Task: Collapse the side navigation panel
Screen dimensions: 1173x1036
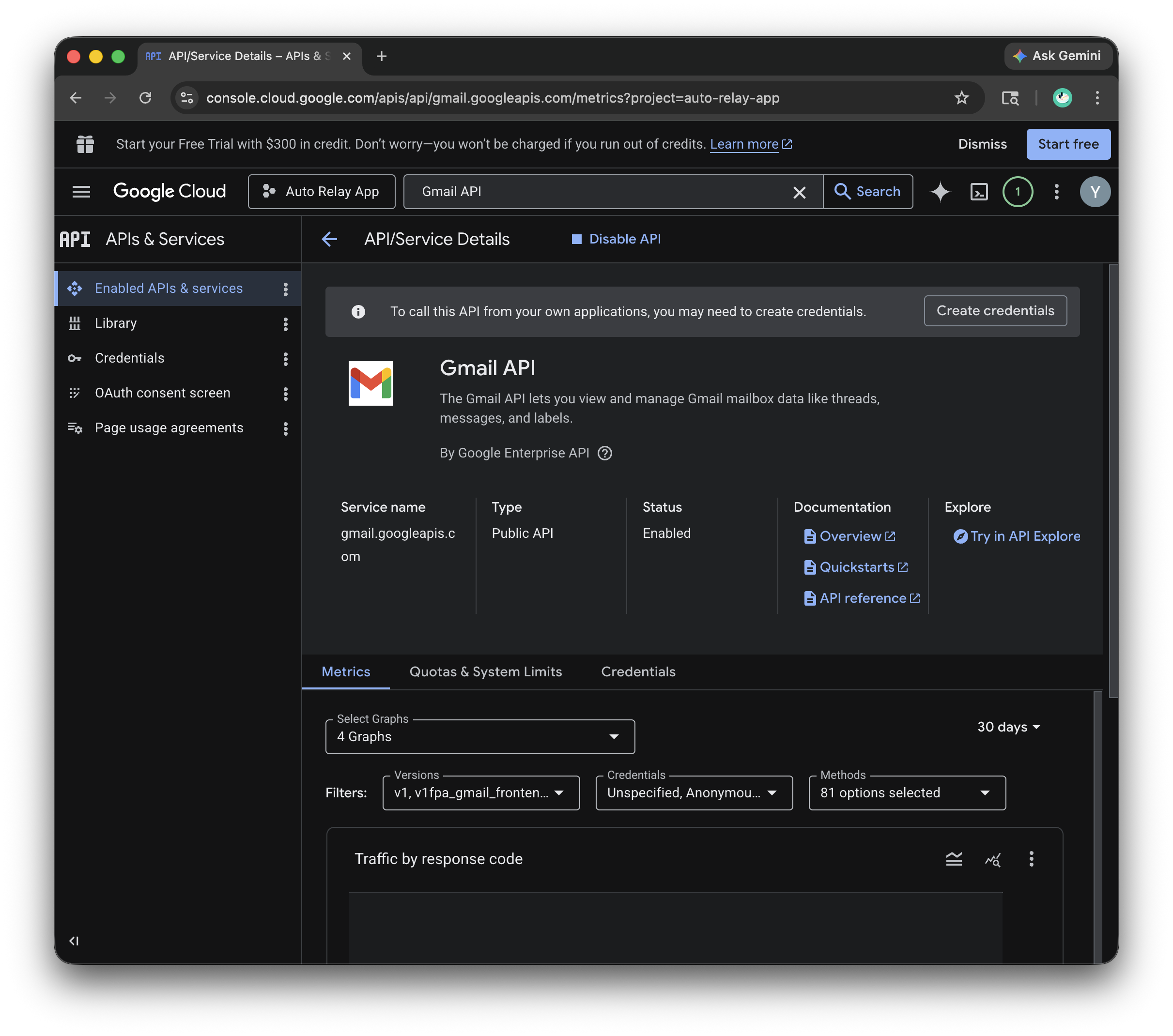Action: click(74, 940)
